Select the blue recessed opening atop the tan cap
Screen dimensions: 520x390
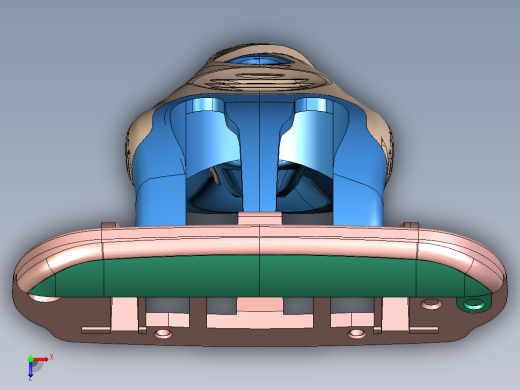click(261, 60)
